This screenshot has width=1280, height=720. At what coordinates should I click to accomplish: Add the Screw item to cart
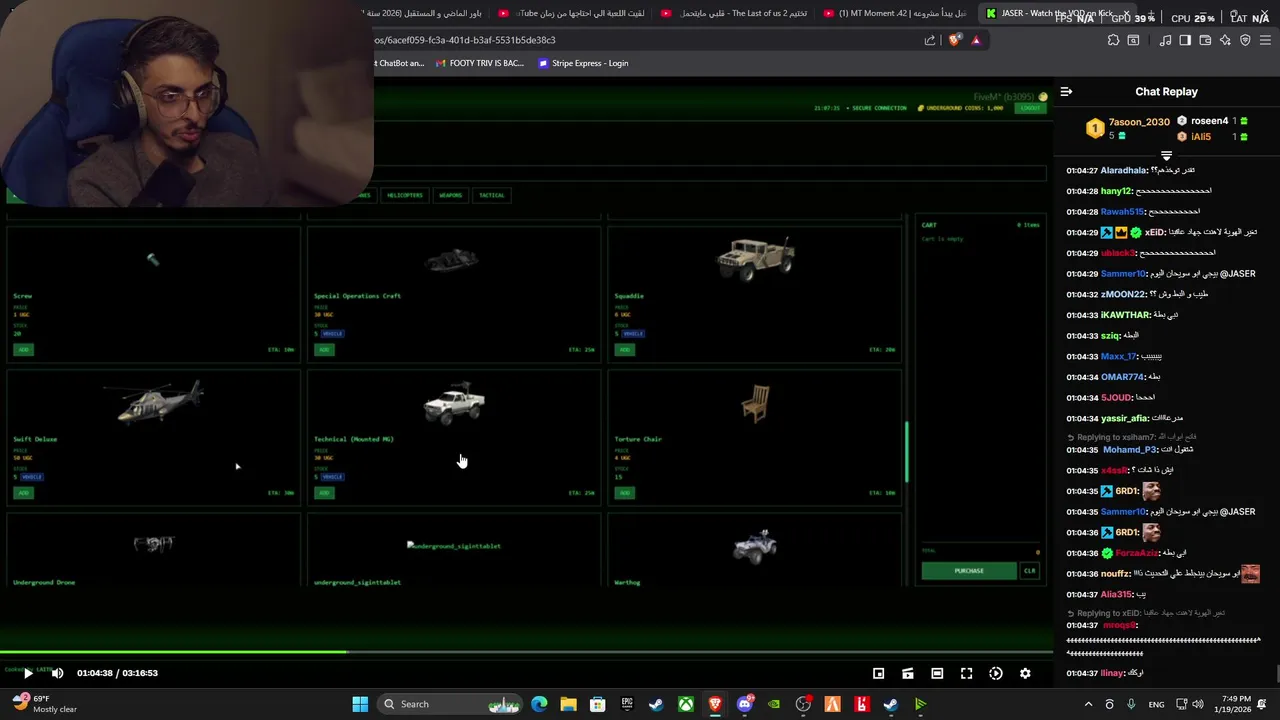point(23,350)
